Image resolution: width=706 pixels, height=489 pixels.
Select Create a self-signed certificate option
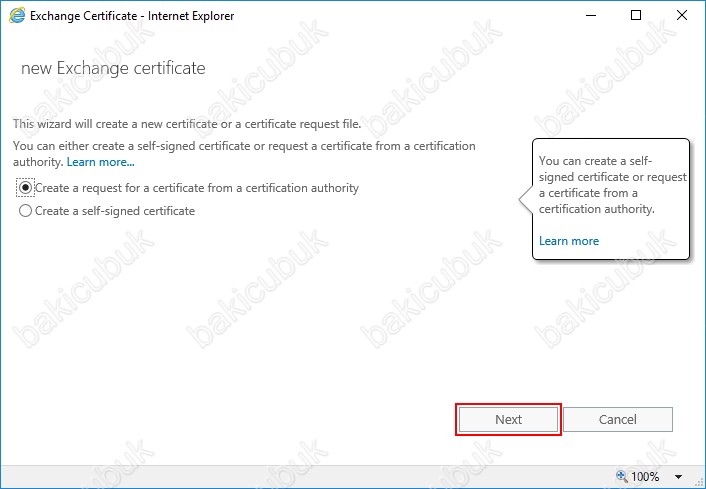coord(25,210)
